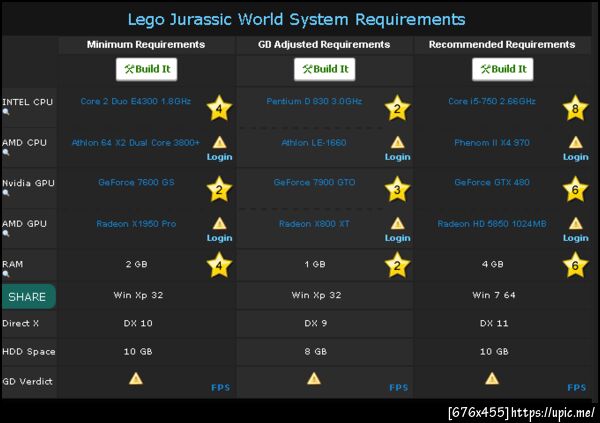This screenshot has width=600, height=423.
Task: Click magnifier icon under Nvidia GPU label
Action: [x=6, y=193]
